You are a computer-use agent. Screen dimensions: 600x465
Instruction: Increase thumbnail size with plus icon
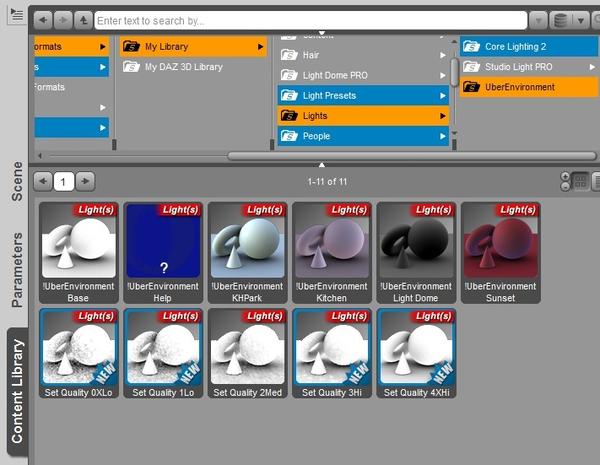click(x=565, y=176)
